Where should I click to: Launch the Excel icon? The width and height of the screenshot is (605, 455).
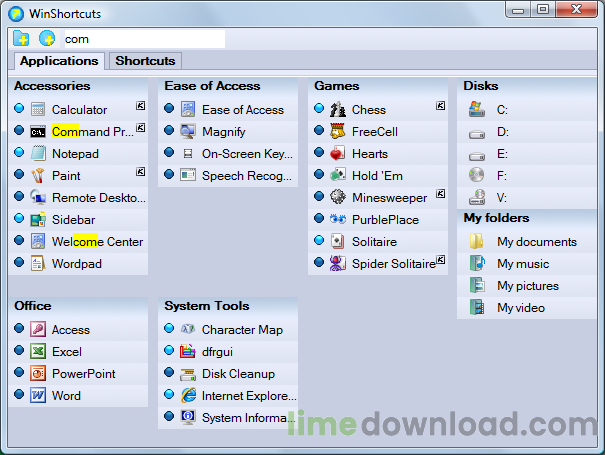coord(38,352)
